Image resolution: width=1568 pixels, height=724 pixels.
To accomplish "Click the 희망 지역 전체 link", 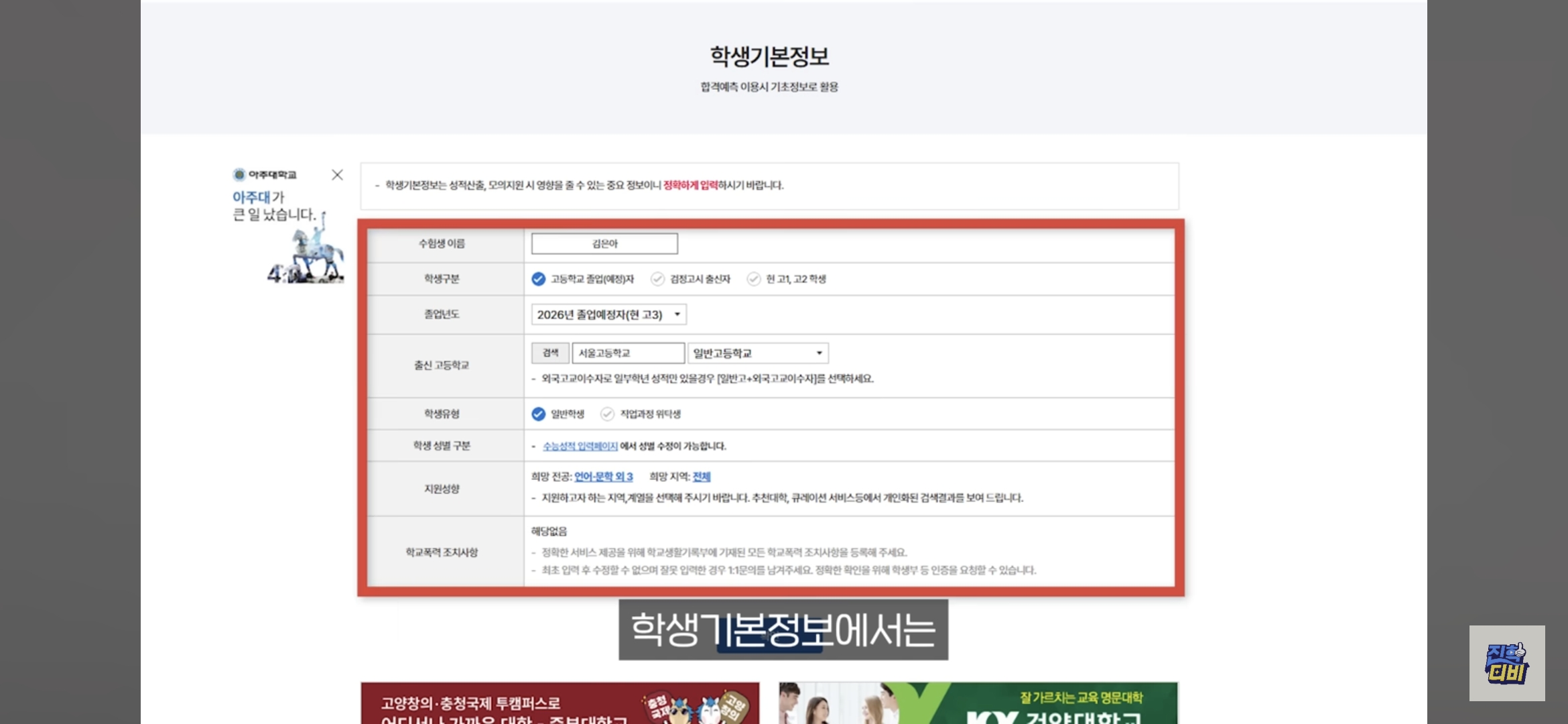I will pos(701,477).
